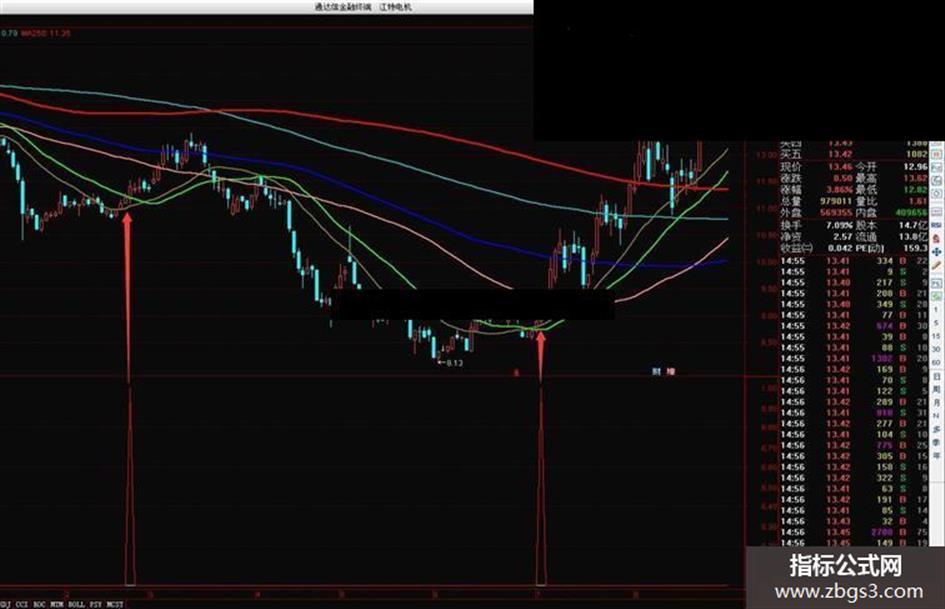The width and height of the screenshot is (945, 609).
Task: Select the trade row with volume 322
Action: [x=854, y=478]
